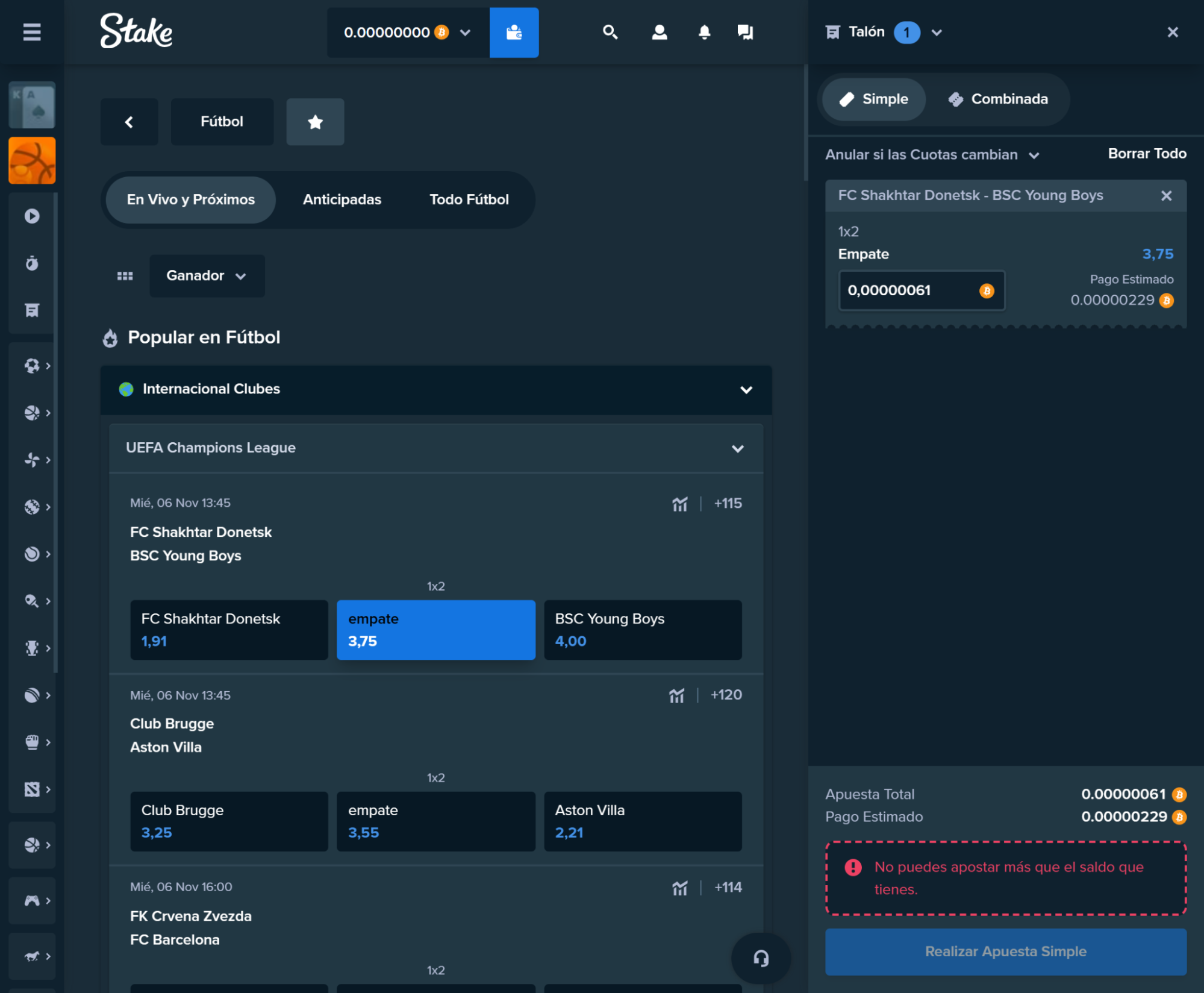Open +115 more markets for Shakhtar match
Image resolution: width=1204 pixels, height=993 pixels.
(728, 504)
